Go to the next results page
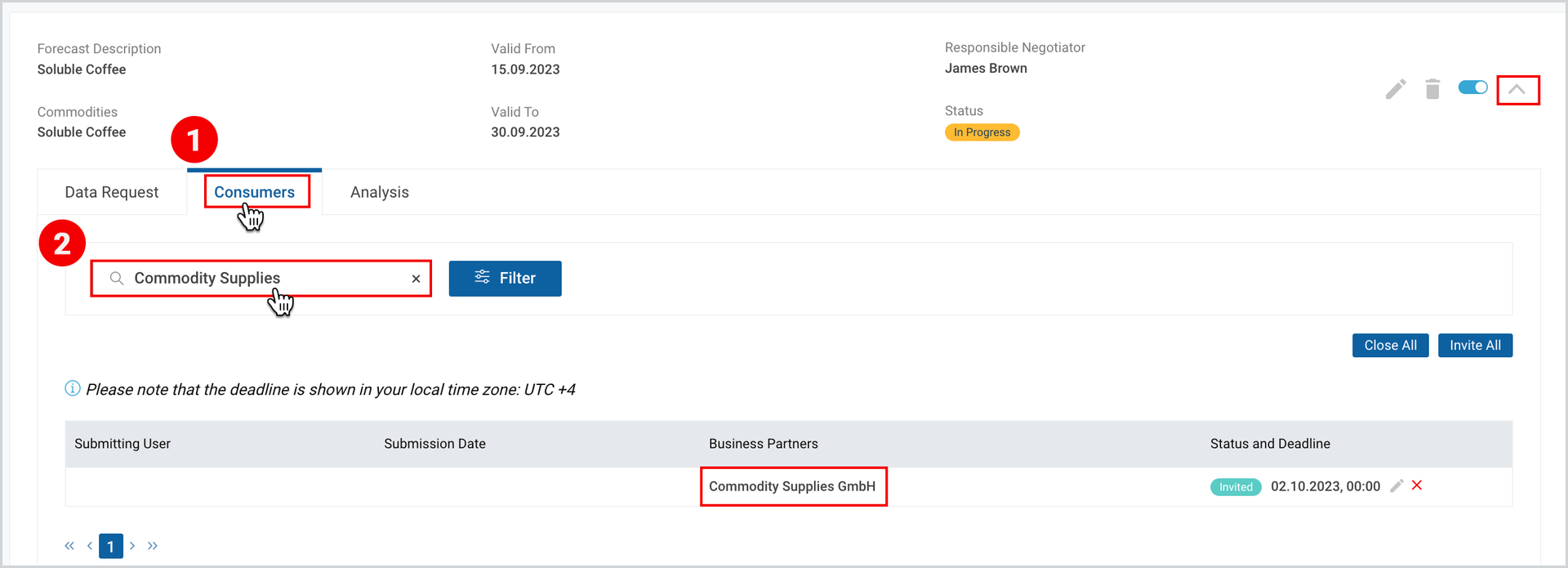The height and width of the screenshot is (568, 1568). (132, 546)
